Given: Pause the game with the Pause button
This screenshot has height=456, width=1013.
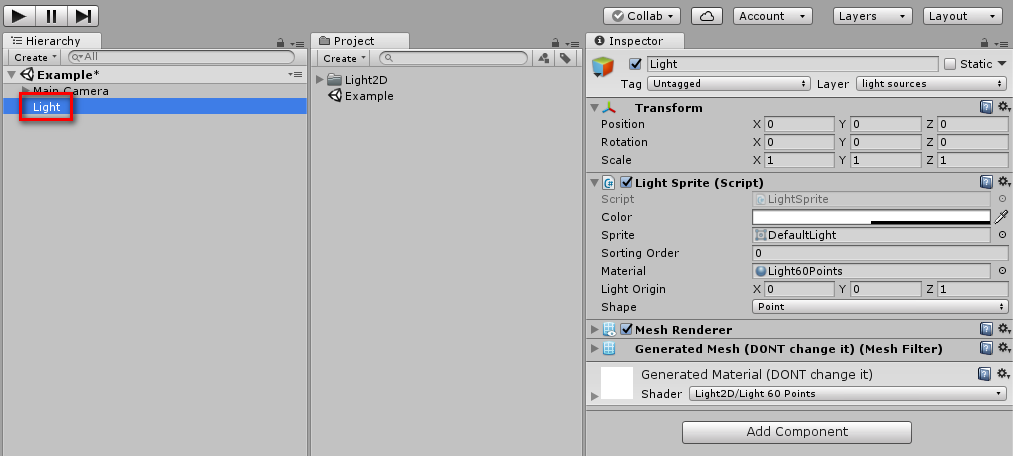Looking at the screenshot, I should click(51, 16).
